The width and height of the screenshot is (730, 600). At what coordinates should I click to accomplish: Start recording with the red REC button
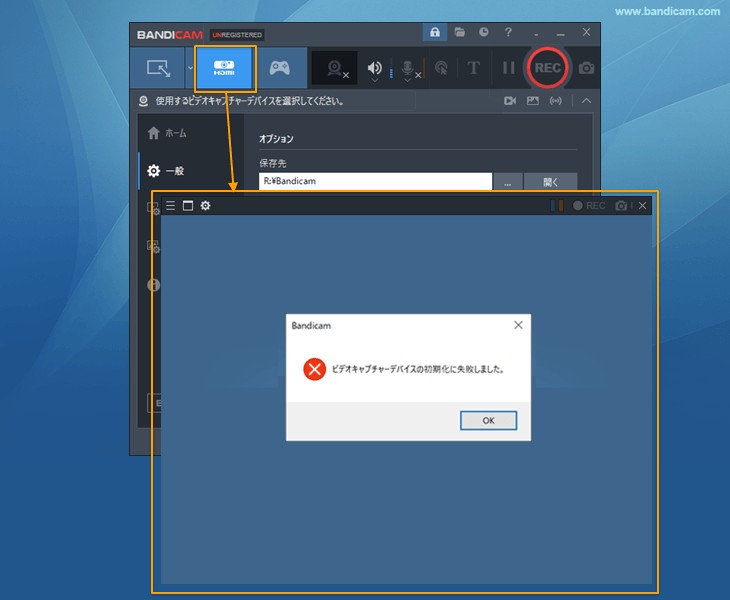click(x=548, y=68)
